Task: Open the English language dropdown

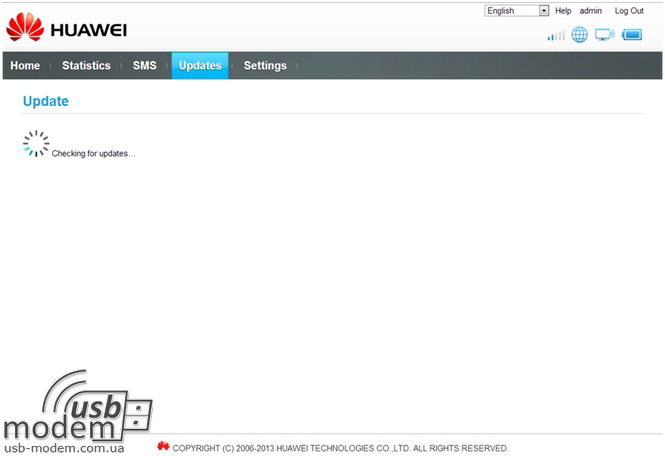Action: pos(511,11)
